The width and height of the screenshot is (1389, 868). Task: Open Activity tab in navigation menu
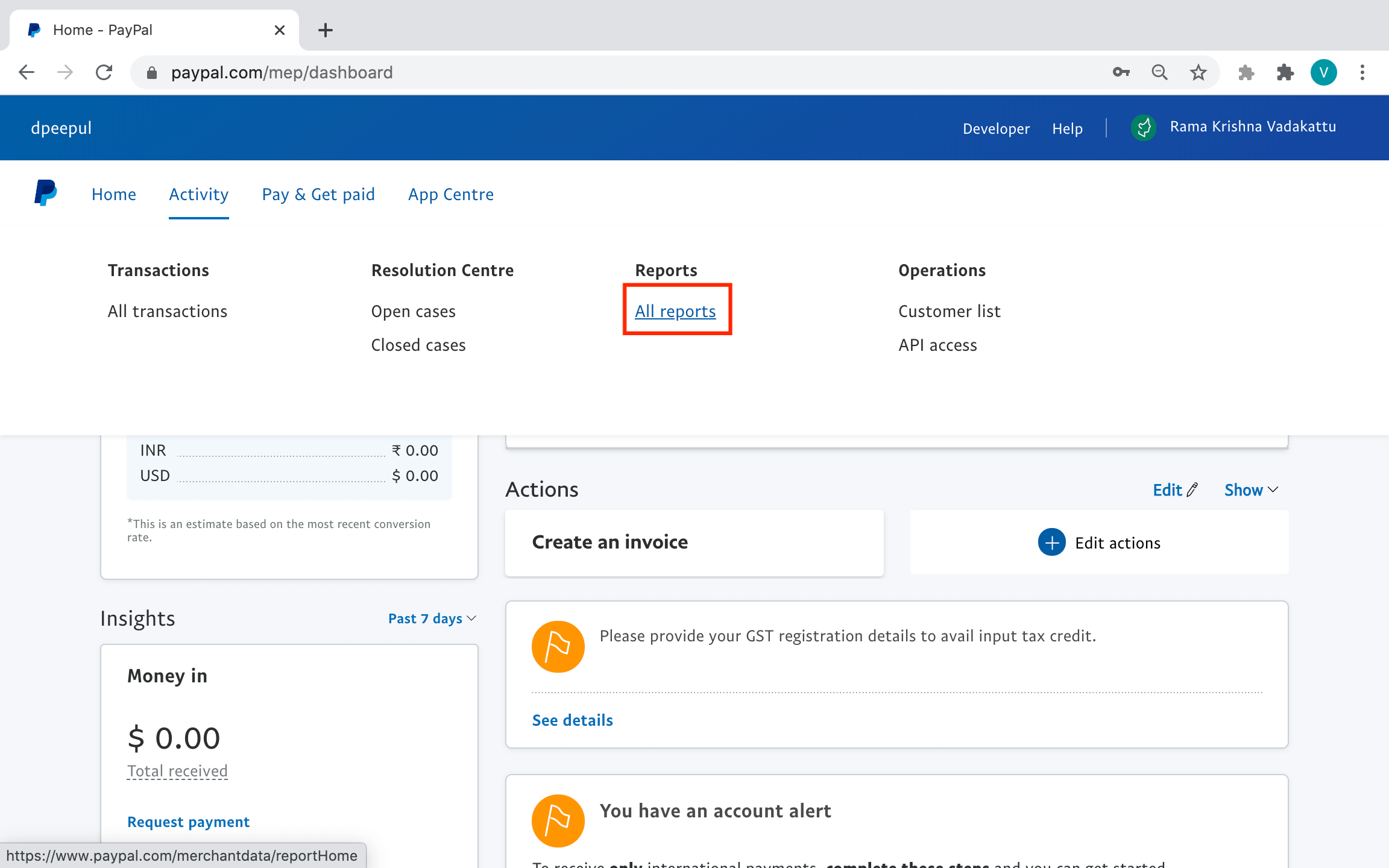coord(198,195)
